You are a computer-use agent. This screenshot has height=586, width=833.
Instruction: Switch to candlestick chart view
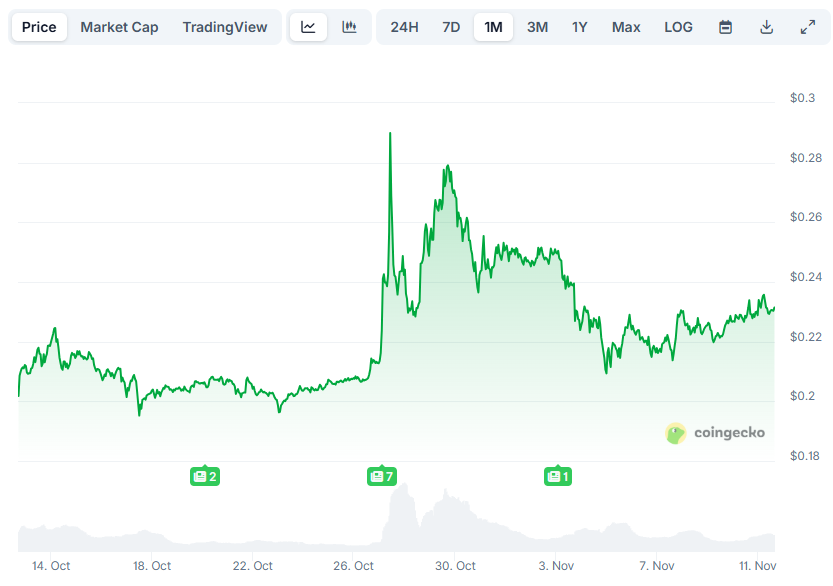coord(348,27)
